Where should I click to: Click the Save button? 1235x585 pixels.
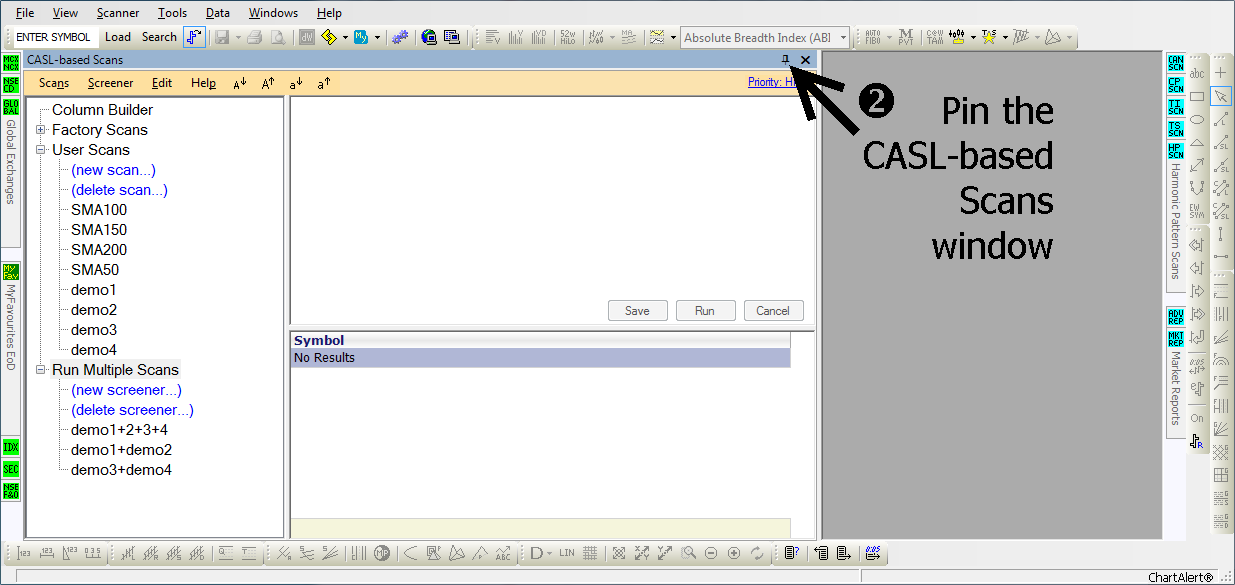pyautogui.click(x=637, y=311)
